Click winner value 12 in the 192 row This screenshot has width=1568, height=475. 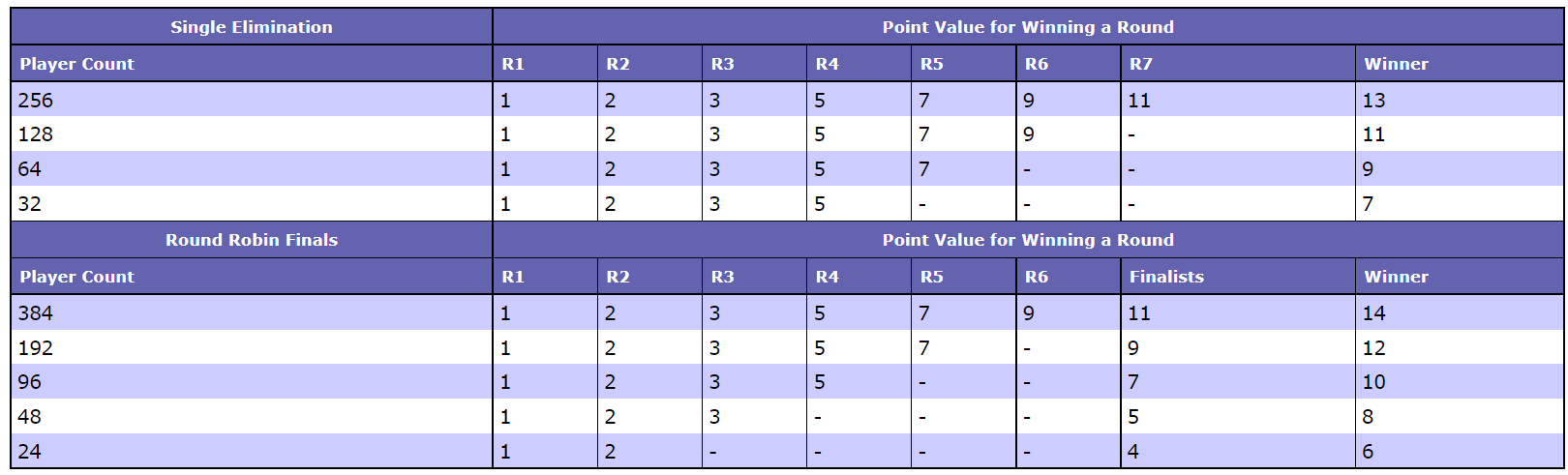(x=1373, y=348)
